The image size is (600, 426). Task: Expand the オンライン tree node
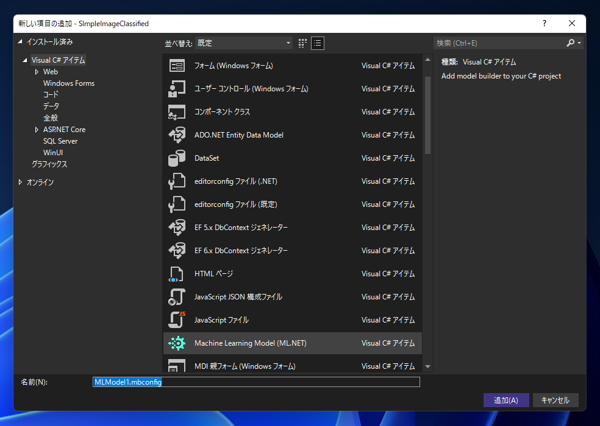click(20, 183)
